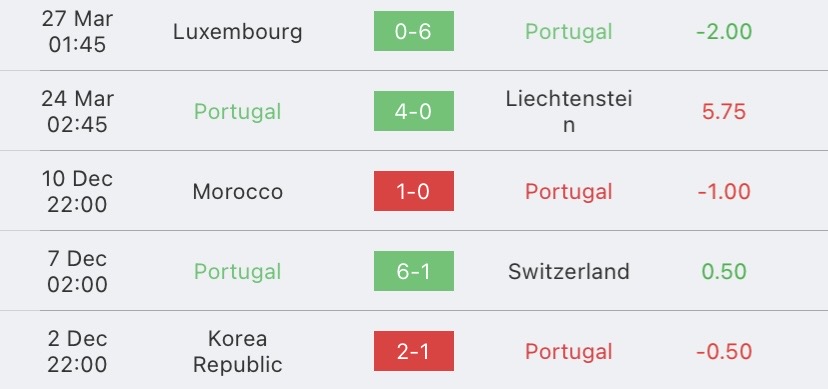Click Portugal in the 2 Dec row

point(569,352)
